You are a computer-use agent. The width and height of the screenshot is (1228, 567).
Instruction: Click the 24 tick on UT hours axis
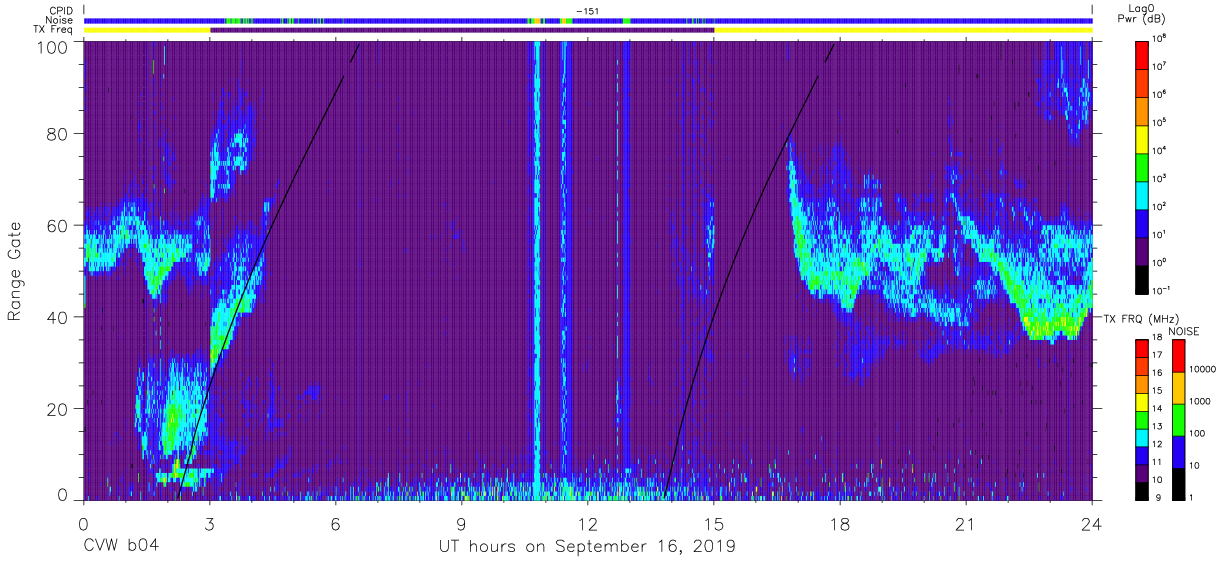click(1092, 525)
